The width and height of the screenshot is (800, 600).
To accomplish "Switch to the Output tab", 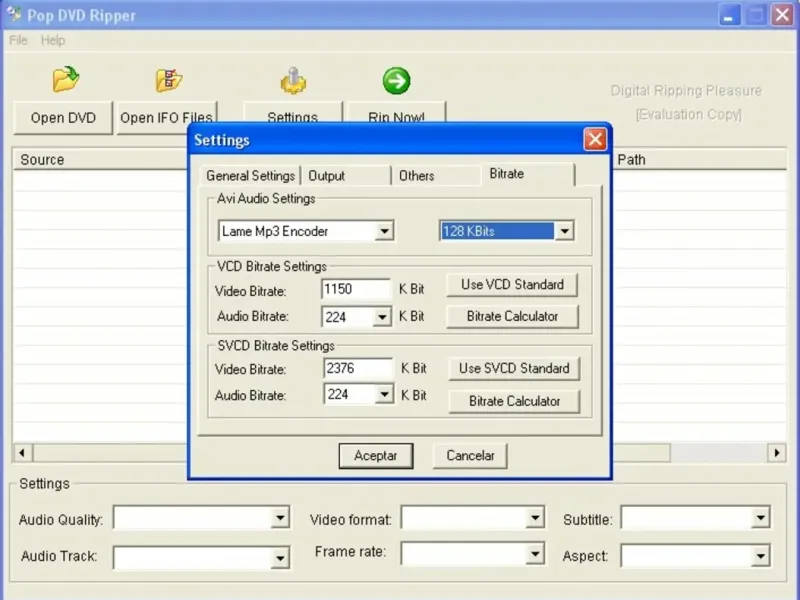I will [x=346, y=176].
